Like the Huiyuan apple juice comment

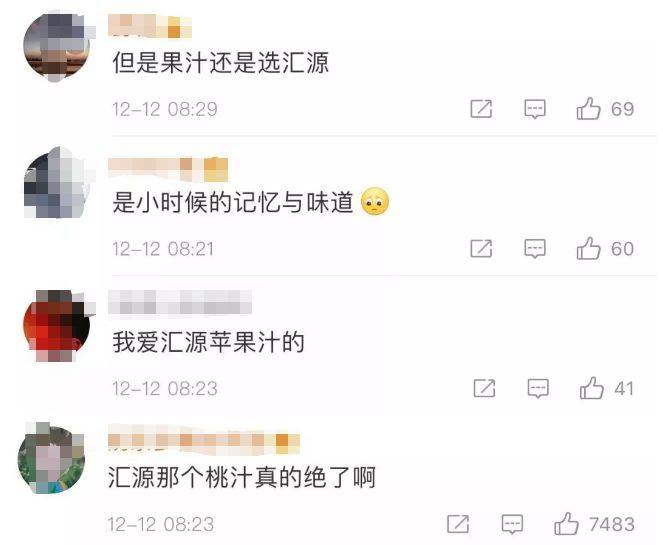coord(591,388)
